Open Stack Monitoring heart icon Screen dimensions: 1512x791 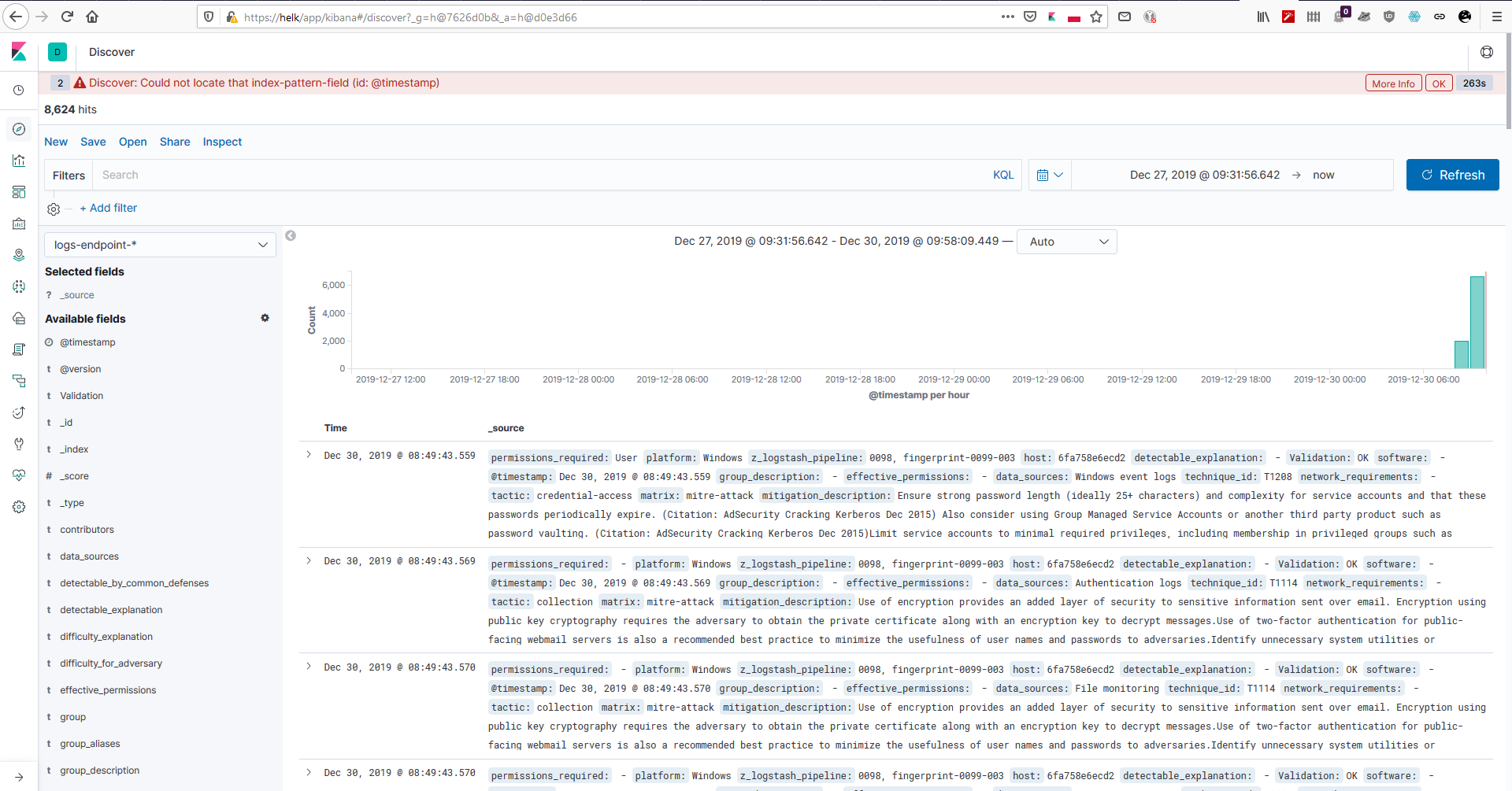click(x=19, y=475)
